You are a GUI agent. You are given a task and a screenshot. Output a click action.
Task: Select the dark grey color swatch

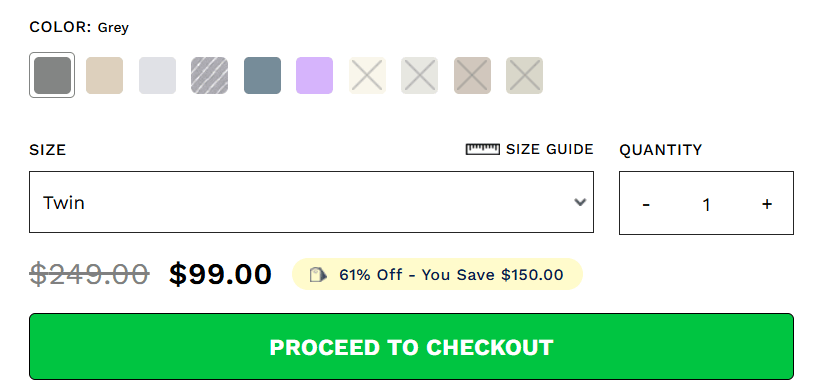52,75
